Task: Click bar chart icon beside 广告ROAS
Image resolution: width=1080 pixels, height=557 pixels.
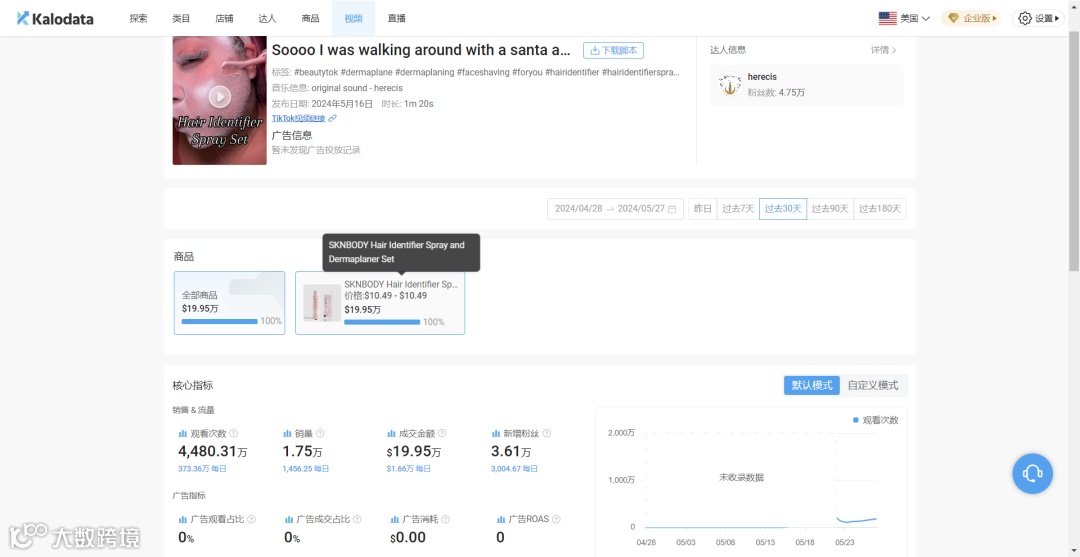Action: 501,519
